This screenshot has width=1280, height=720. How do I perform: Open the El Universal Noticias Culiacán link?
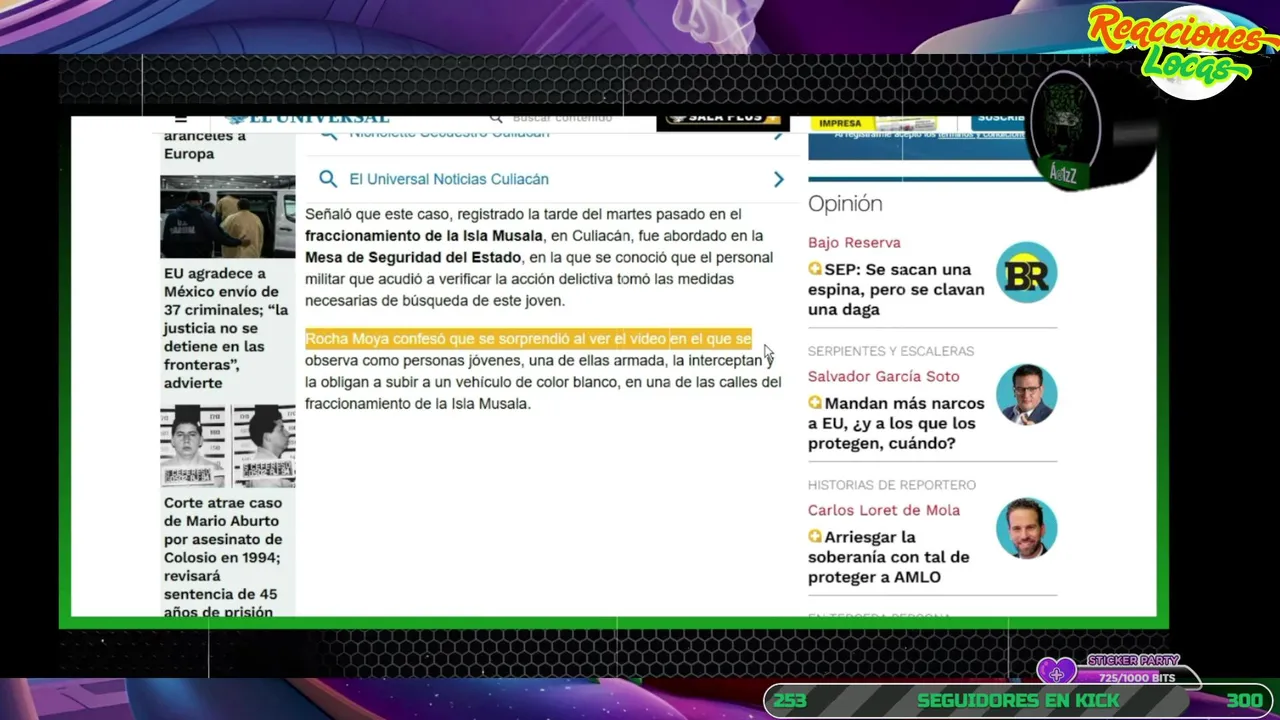point(449,179)
